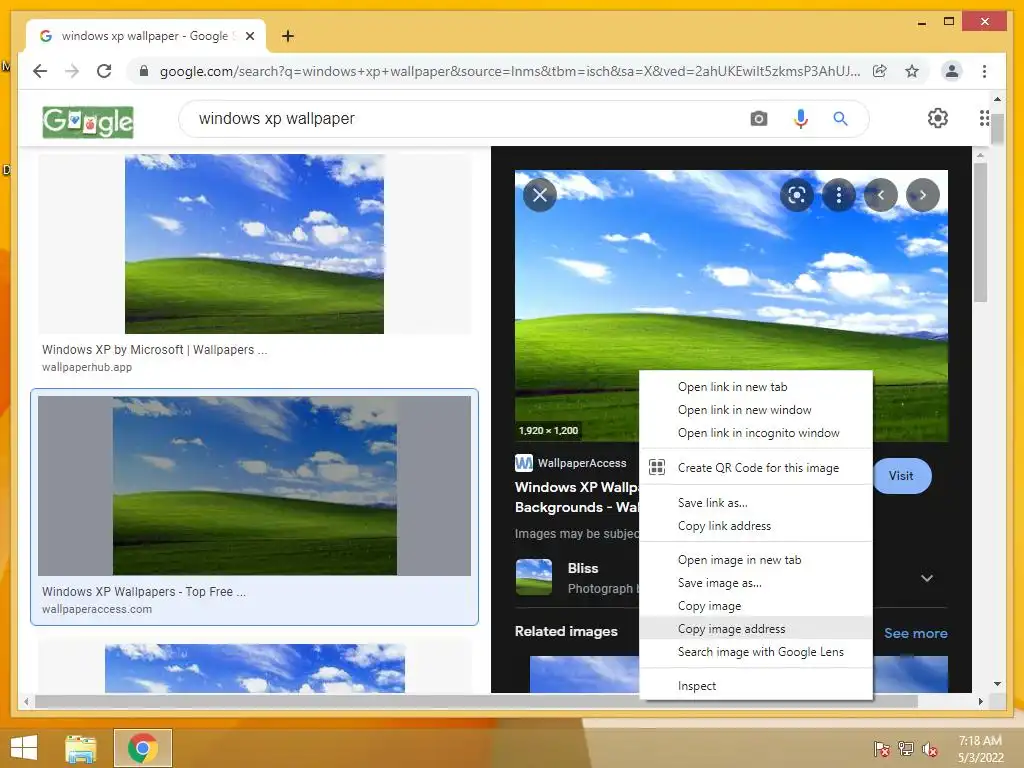Expand the Bliss info chevron
Image resolution: width=1024 pixels, height=768 pixels.
click(x=927, y=578)
